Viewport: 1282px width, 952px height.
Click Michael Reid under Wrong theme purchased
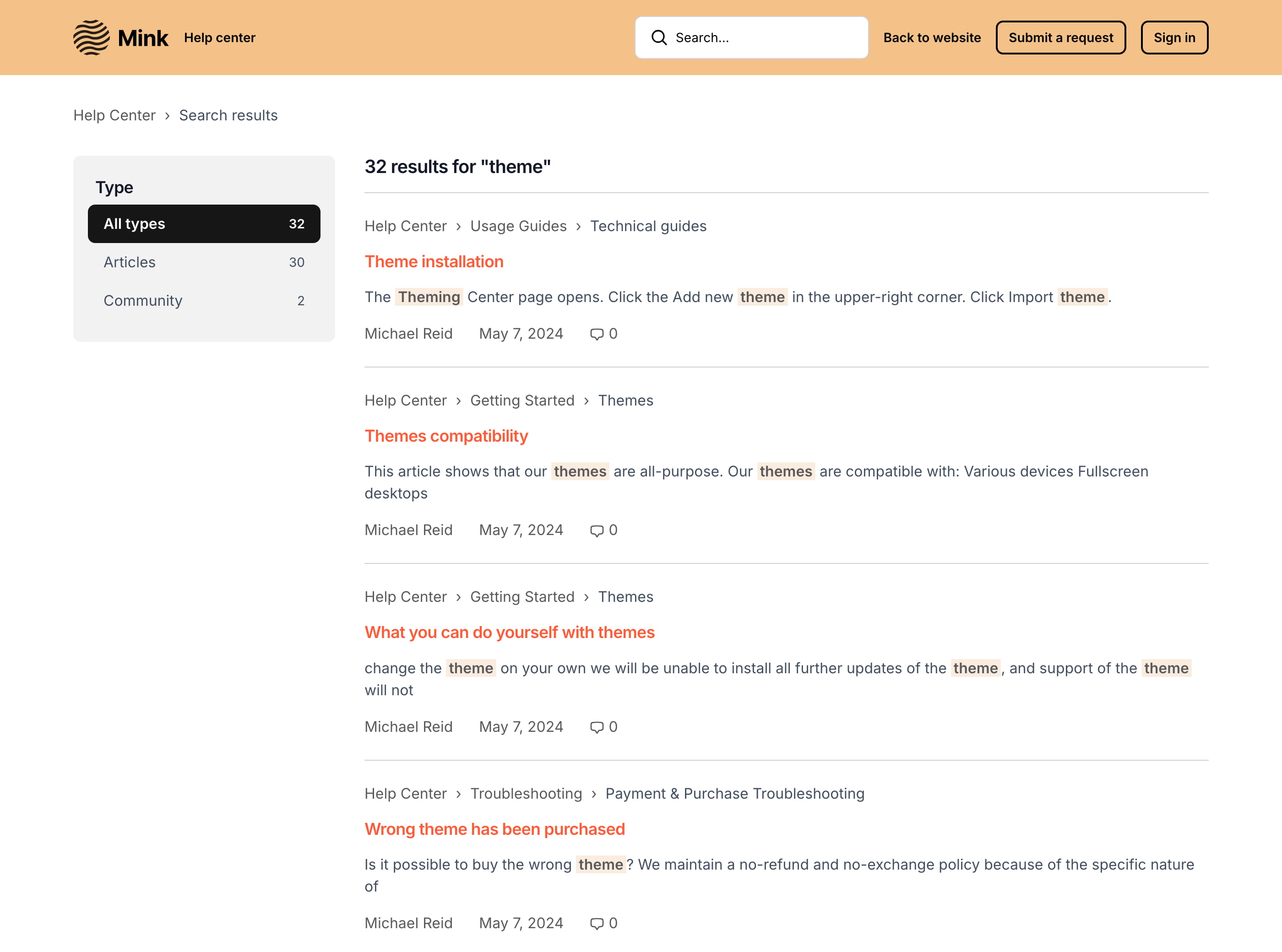408,923
